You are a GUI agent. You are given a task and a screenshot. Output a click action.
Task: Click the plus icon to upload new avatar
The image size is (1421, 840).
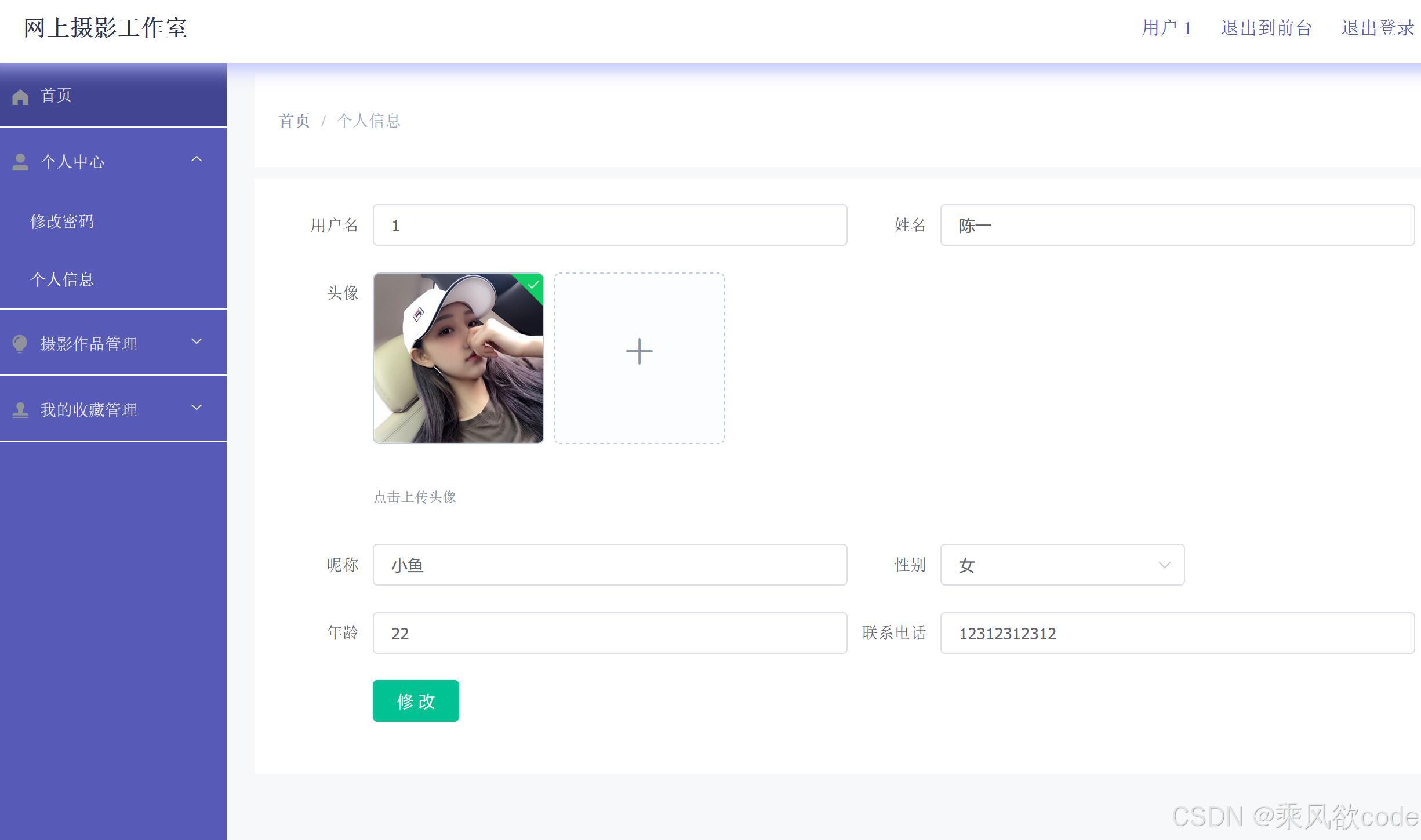638,351
